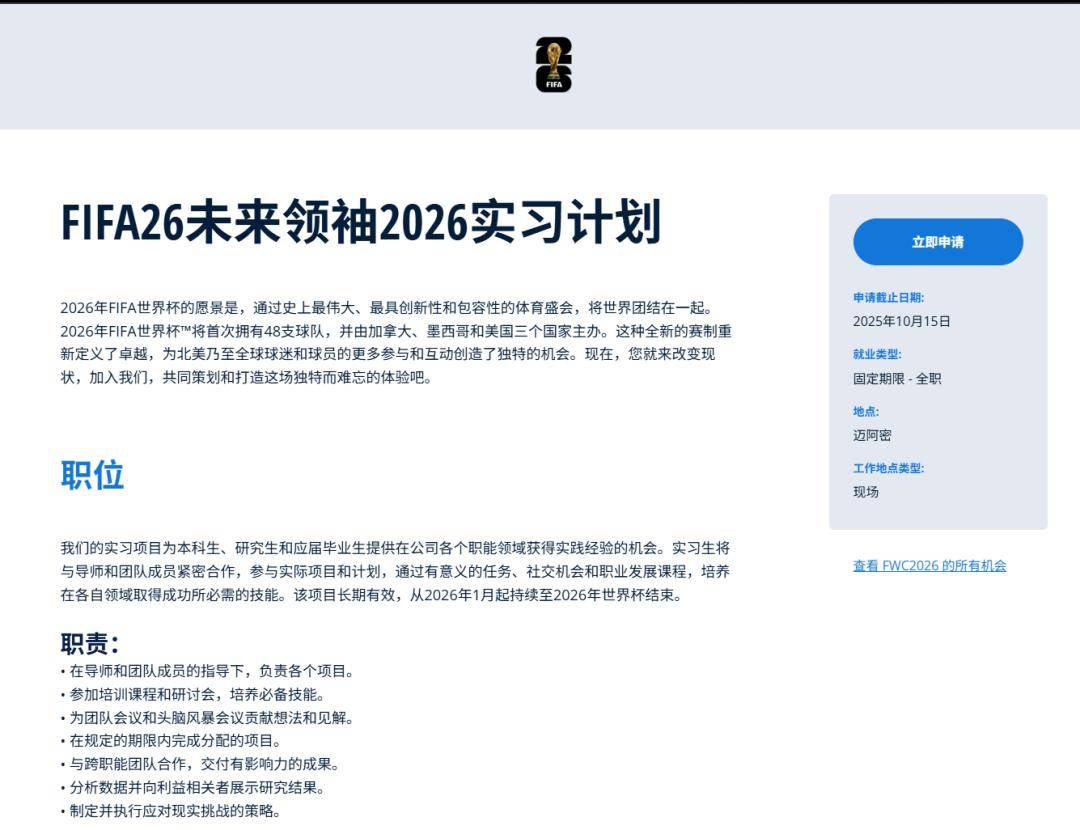Open 查看 FWC2026 的所有机会 link
The height and width of the screenshot is (830, 1080).
[x=929, y=565]
